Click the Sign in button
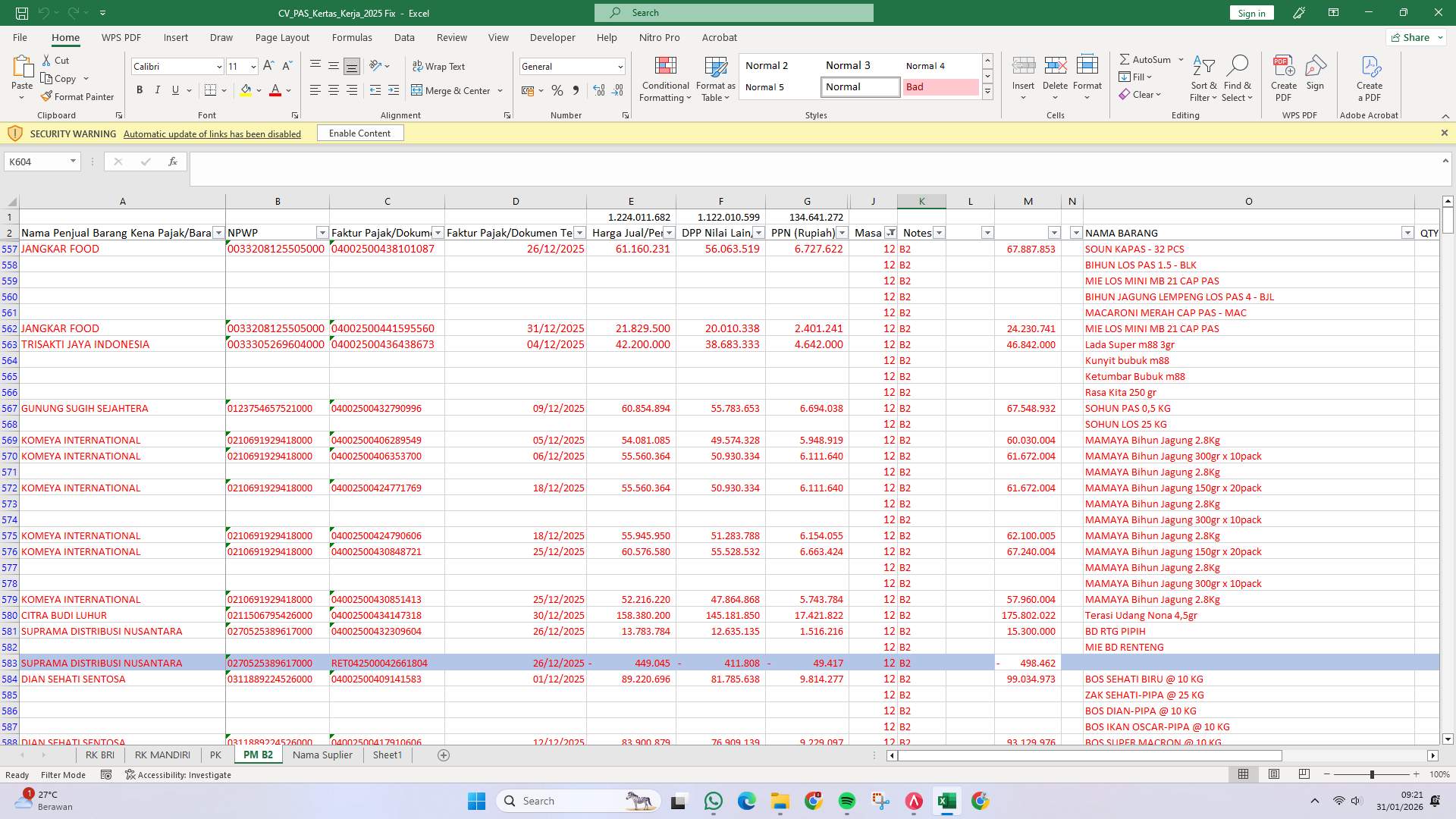This screenshot has height=819, width=1456. coord(1250,12)
